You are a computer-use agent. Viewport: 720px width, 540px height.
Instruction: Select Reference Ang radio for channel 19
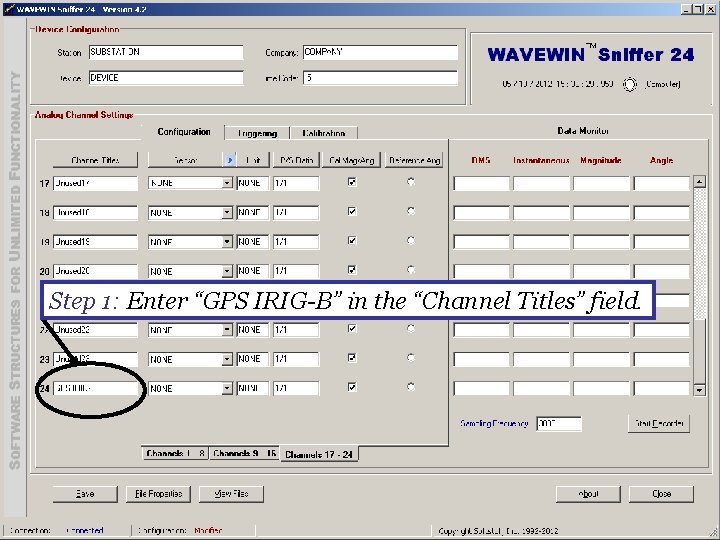(411, 240)
